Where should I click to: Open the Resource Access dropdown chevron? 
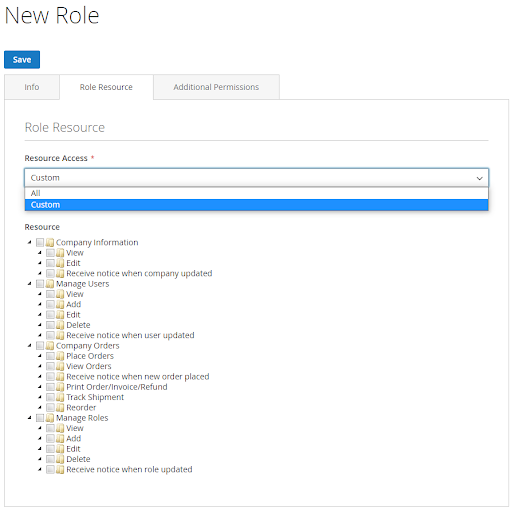[479, 178]
